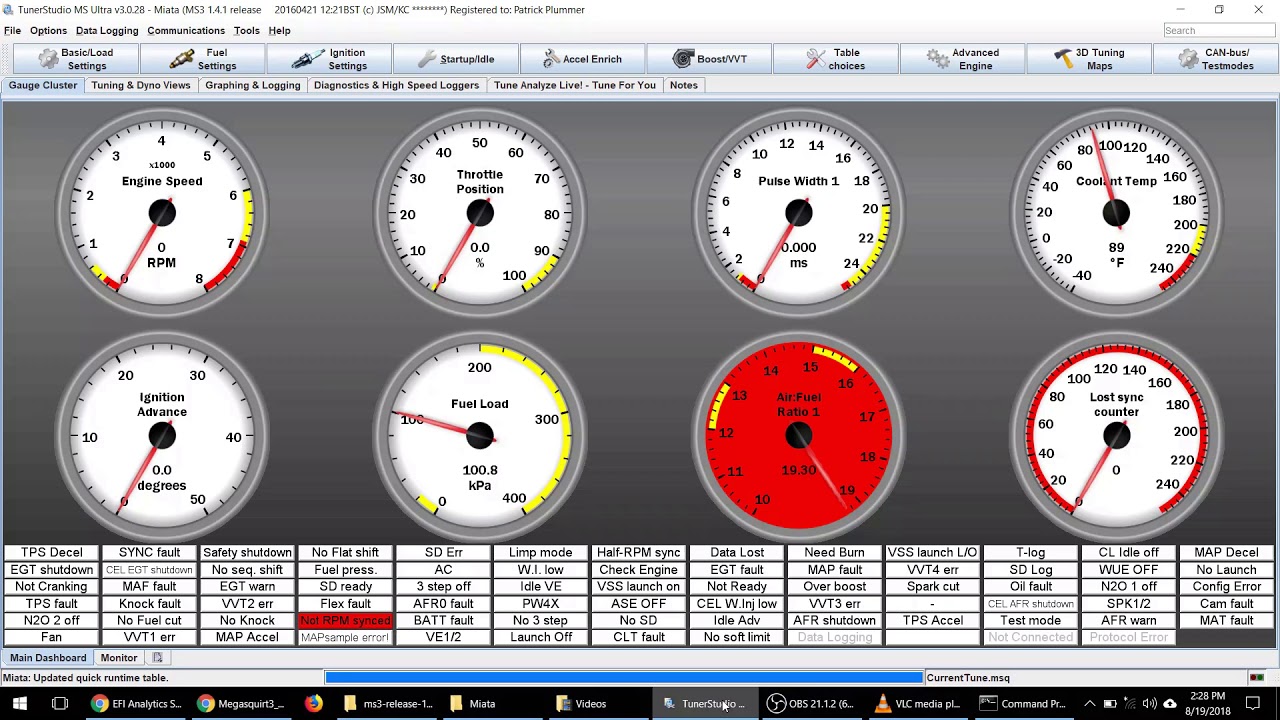Click the 'Config Error' indicator
Viewport: 1280px width, 720px height.
click(x=1227, y=587)
